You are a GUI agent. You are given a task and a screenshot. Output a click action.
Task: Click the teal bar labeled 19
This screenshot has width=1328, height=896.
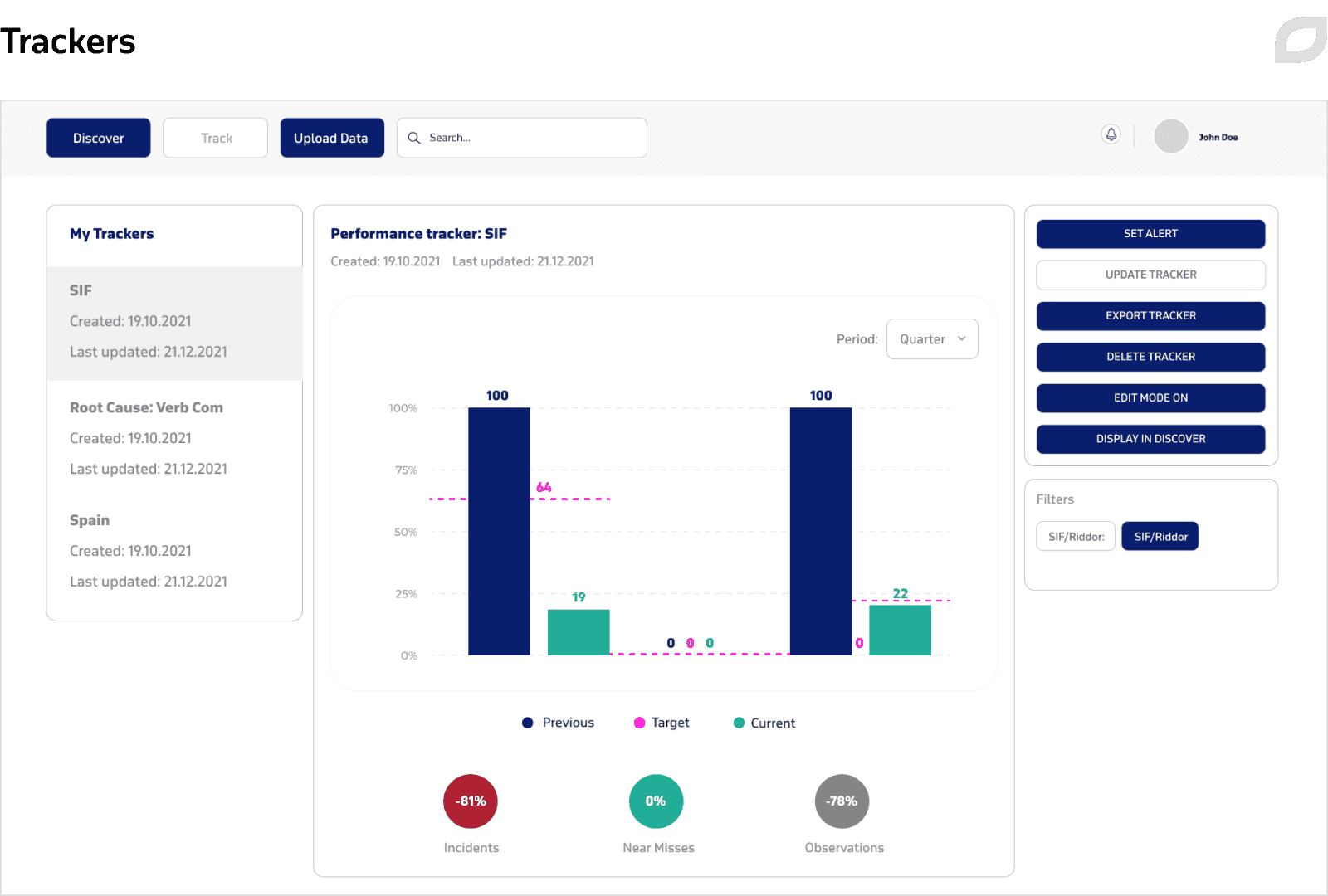[579, 632]
